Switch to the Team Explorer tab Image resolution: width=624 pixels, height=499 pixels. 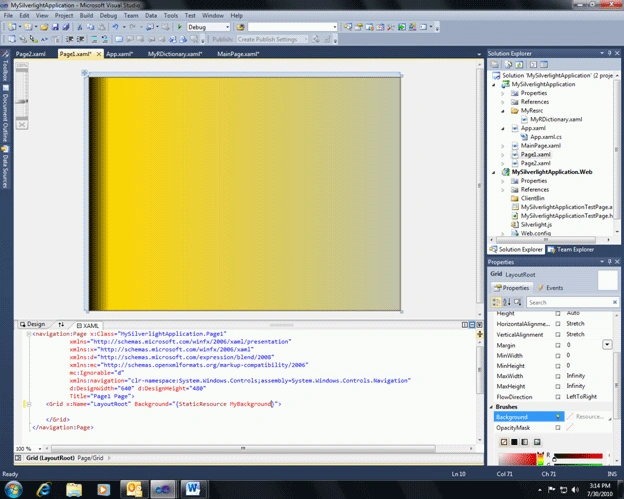click(571, 250)
